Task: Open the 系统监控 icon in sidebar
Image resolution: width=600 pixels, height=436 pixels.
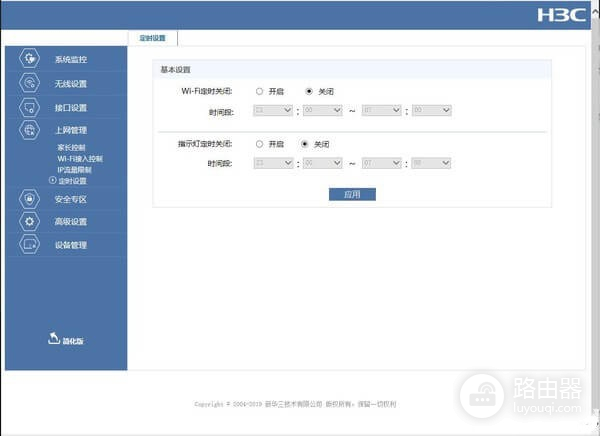Action: (30, 59)
